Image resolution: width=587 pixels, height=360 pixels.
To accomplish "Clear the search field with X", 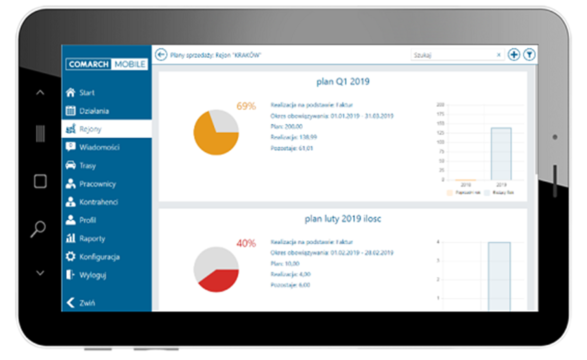I will (x=499, y=55).
